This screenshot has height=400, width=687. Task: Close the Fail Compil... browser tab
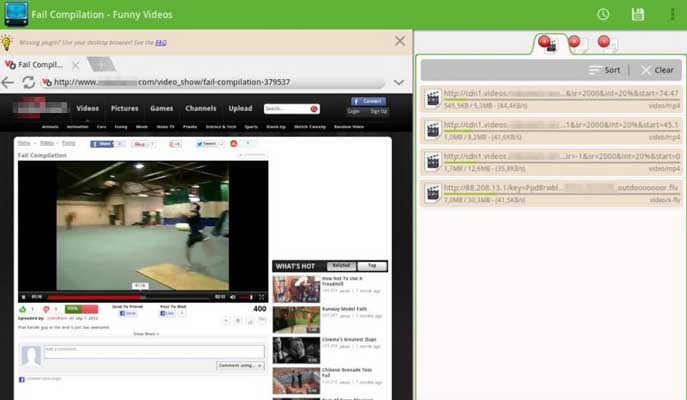(x=75, y=65)
